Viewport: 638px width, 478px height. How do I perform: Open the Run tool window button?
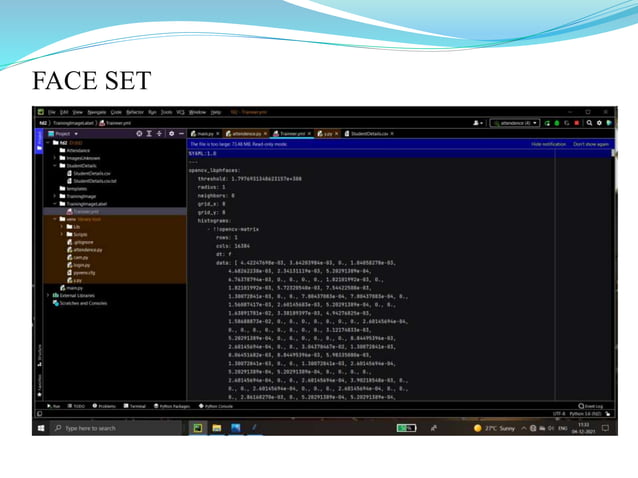(x=53, y=406)
